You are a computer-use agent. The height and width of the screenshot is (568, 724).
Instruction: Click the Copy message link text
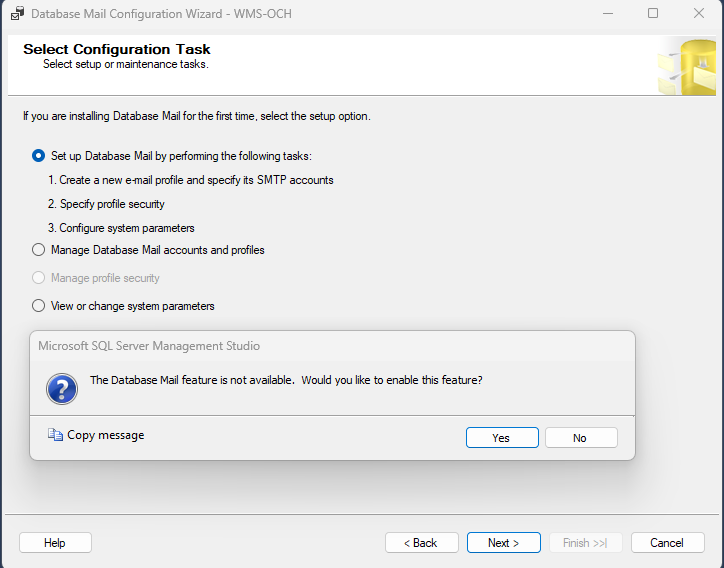coord(106,436)
